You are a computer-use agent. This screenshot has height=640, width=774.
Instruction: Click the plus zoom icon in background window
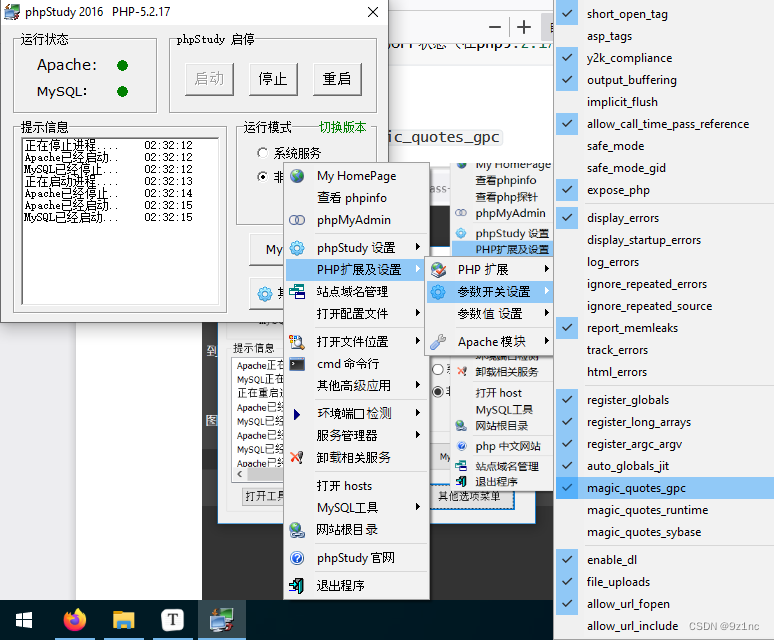523,27
